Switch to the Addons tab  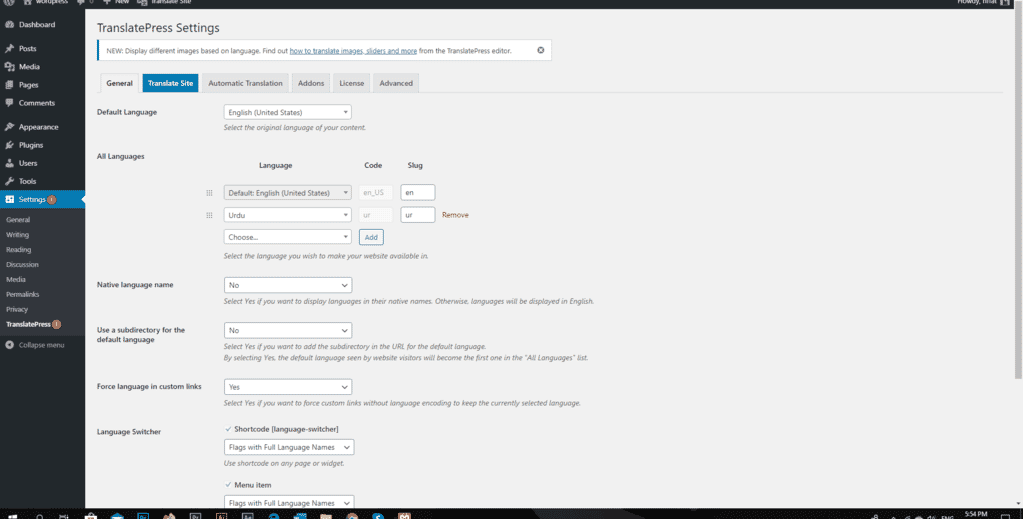pyautogui.click(x=311, y=83)
